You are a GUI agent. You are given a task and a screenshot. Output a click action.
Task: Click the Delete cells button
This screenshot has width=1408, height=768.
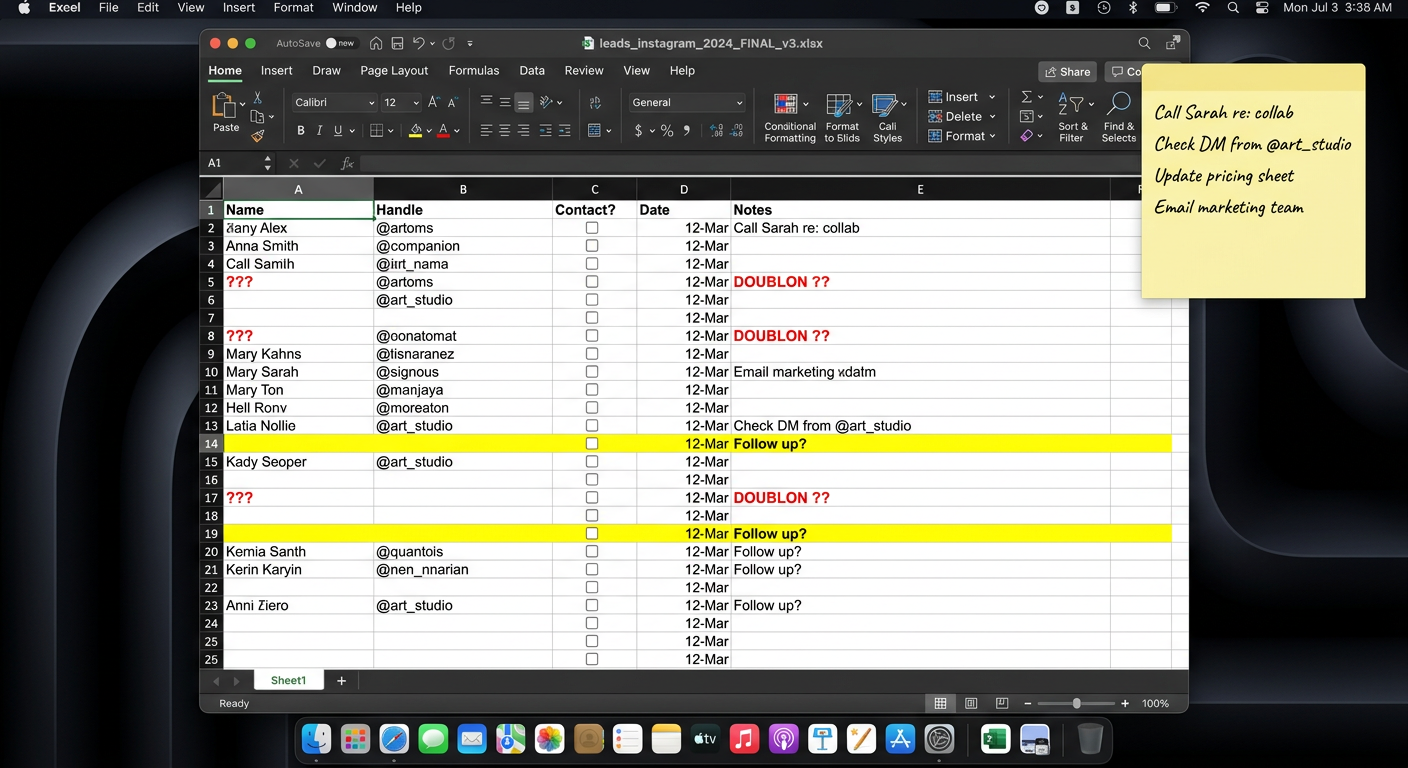pos(962,116)
